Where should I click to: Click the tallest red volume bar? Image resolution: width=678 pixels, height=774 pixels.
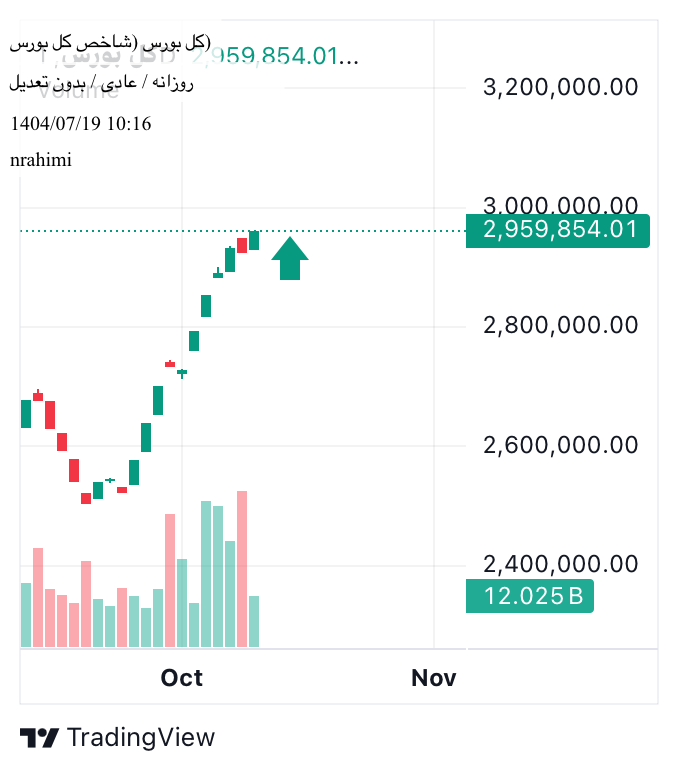coord(242,568)
